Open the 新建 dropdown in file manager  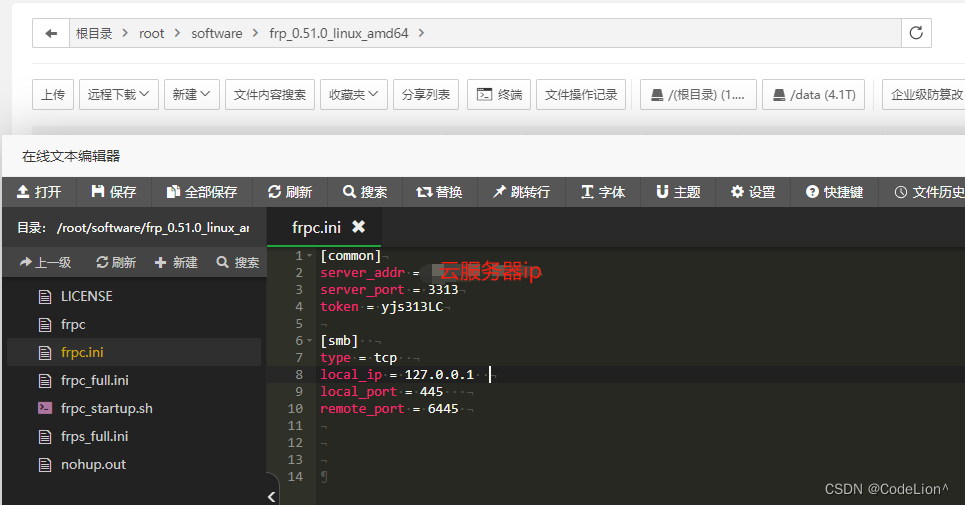191,94
